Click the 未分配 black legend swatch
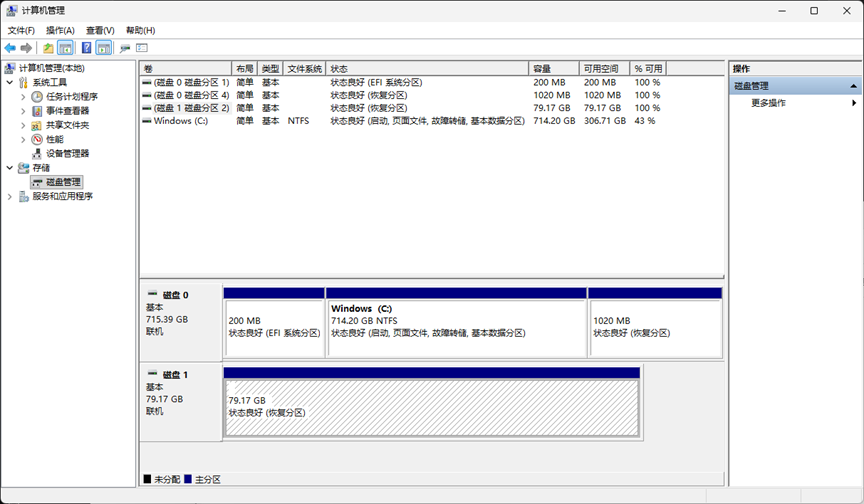 (x=147, y=479)
